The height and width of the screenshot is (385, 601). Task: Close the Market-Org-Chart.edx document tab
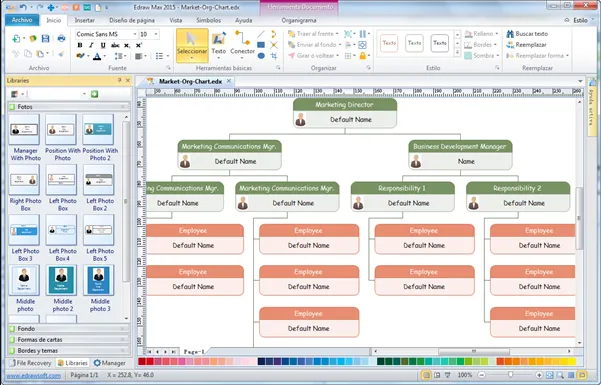tap(229, 81)
